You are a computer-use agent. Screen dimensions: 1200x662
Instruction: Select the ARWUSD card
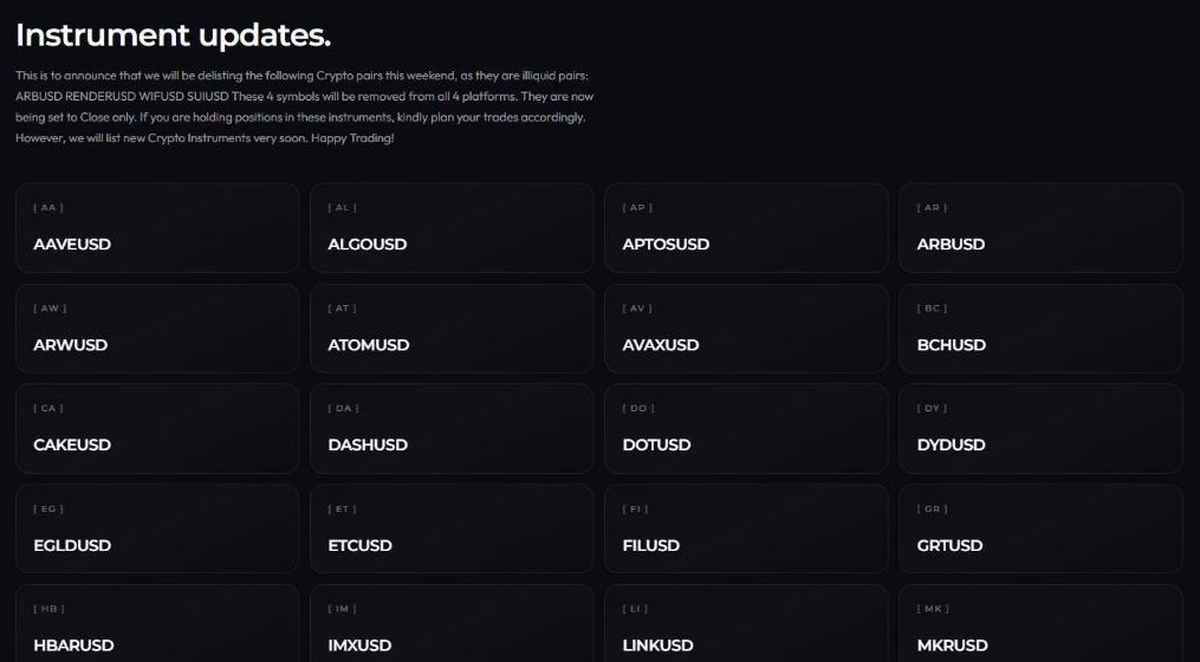click(157, 328)
